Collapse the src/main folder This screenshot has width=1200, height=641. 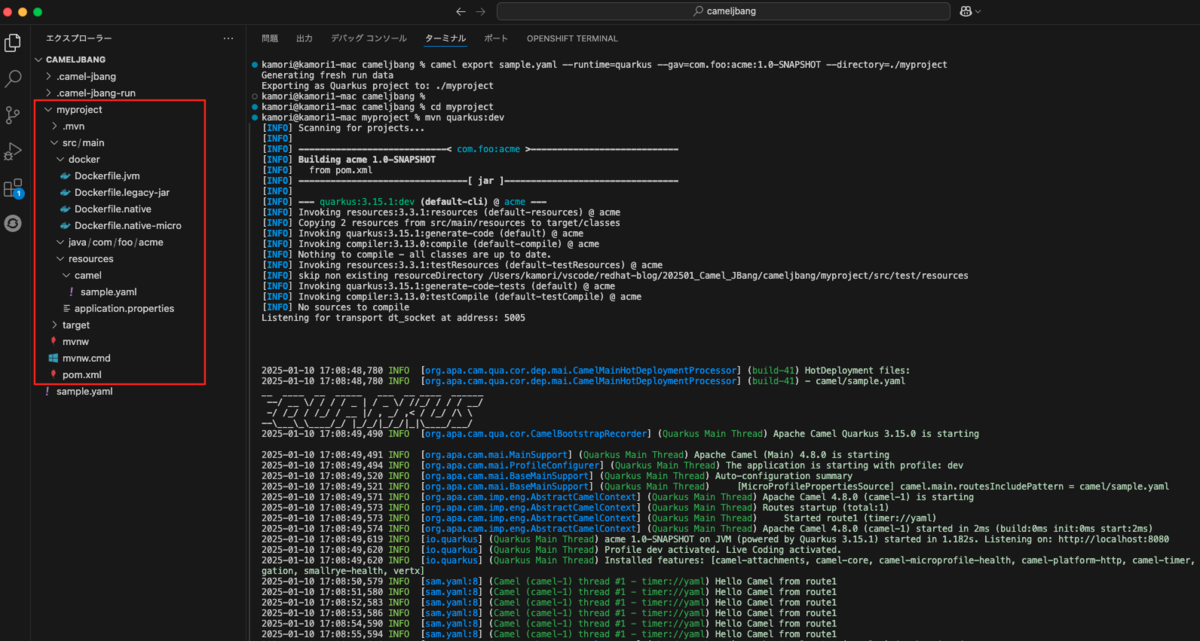tap(83, 143)
